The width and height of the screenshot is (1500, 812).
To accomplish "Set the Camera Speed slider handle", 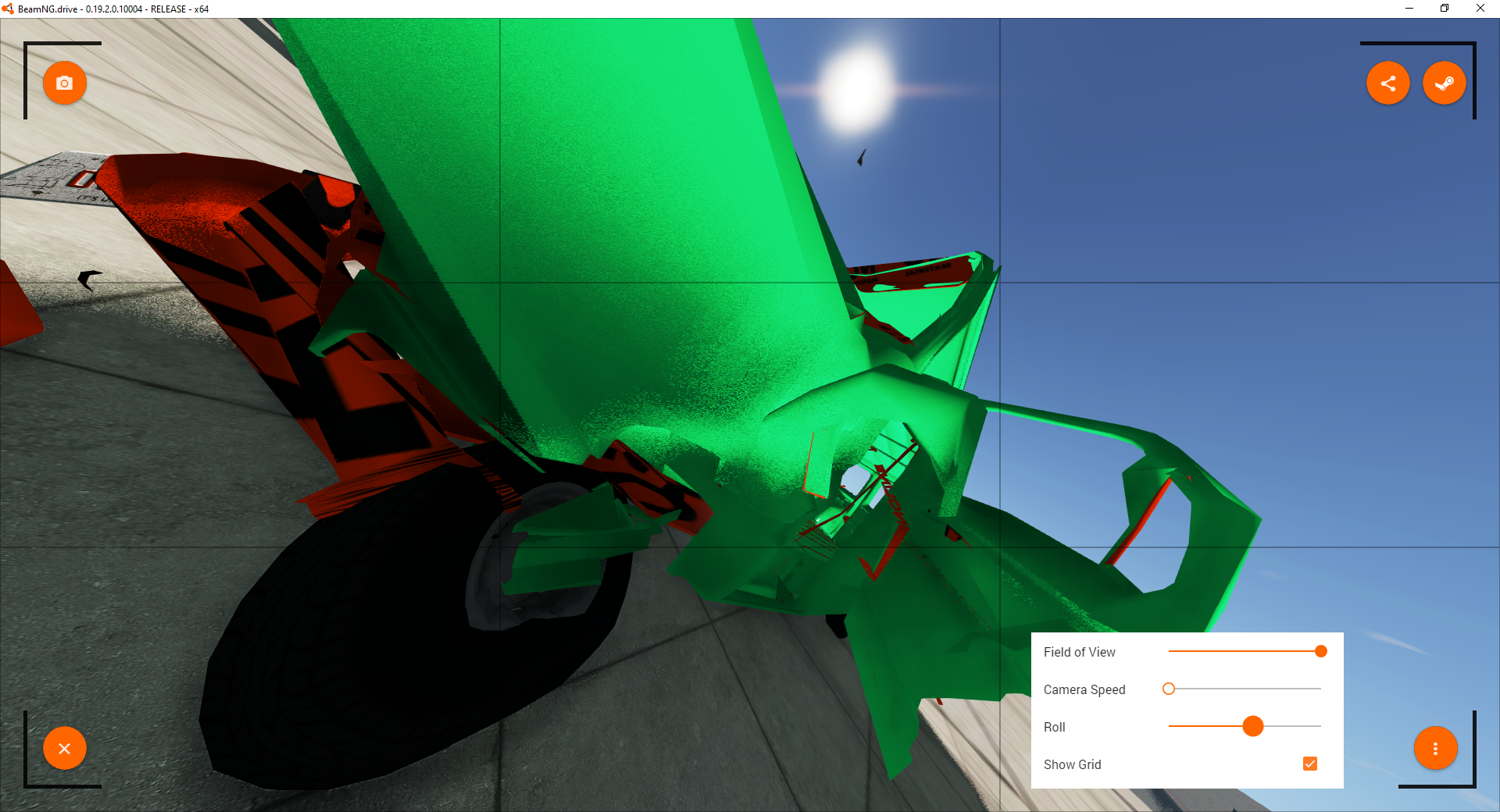I will click(1169, 689).
